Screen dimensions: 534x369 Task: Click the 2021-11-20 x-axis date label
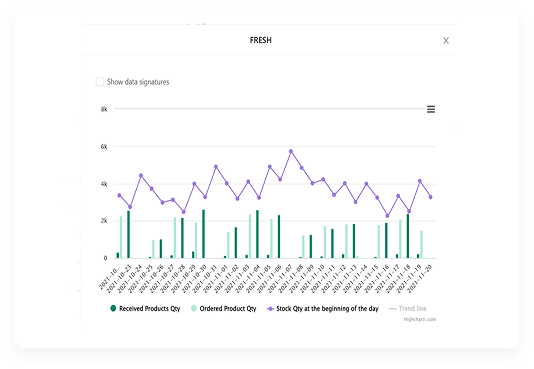(420, 279)
